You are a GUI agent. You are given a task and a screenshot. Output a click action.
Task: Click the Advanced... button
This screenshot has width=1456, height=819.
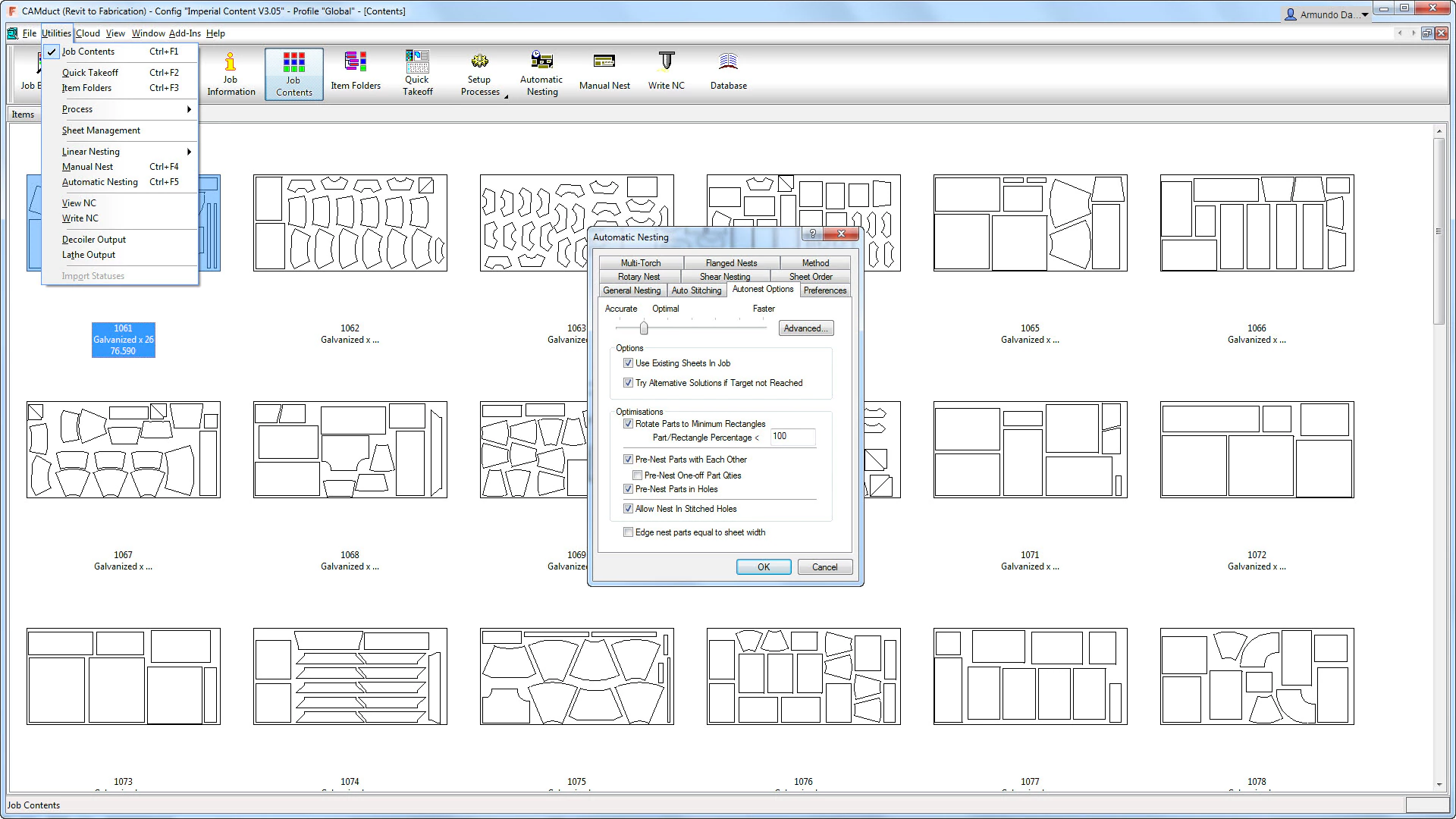point(805,328)
